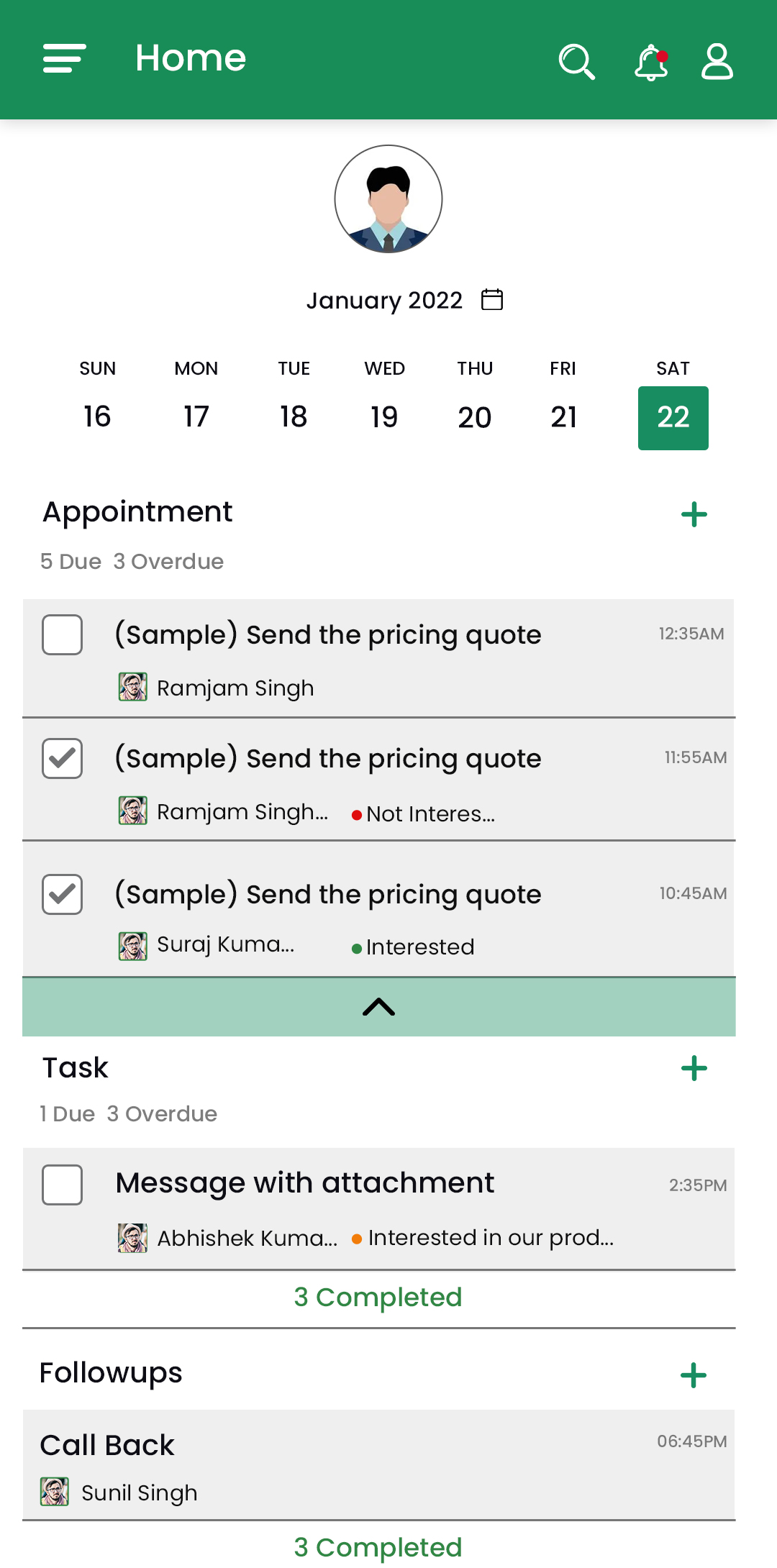Open the calendar picker icon
The width and height of the screenshot is (777, 1568).
[492, 299]
